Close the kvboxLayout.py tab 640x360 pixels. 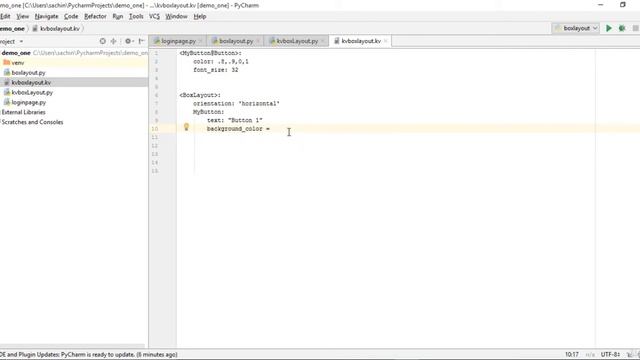(322, 41)
